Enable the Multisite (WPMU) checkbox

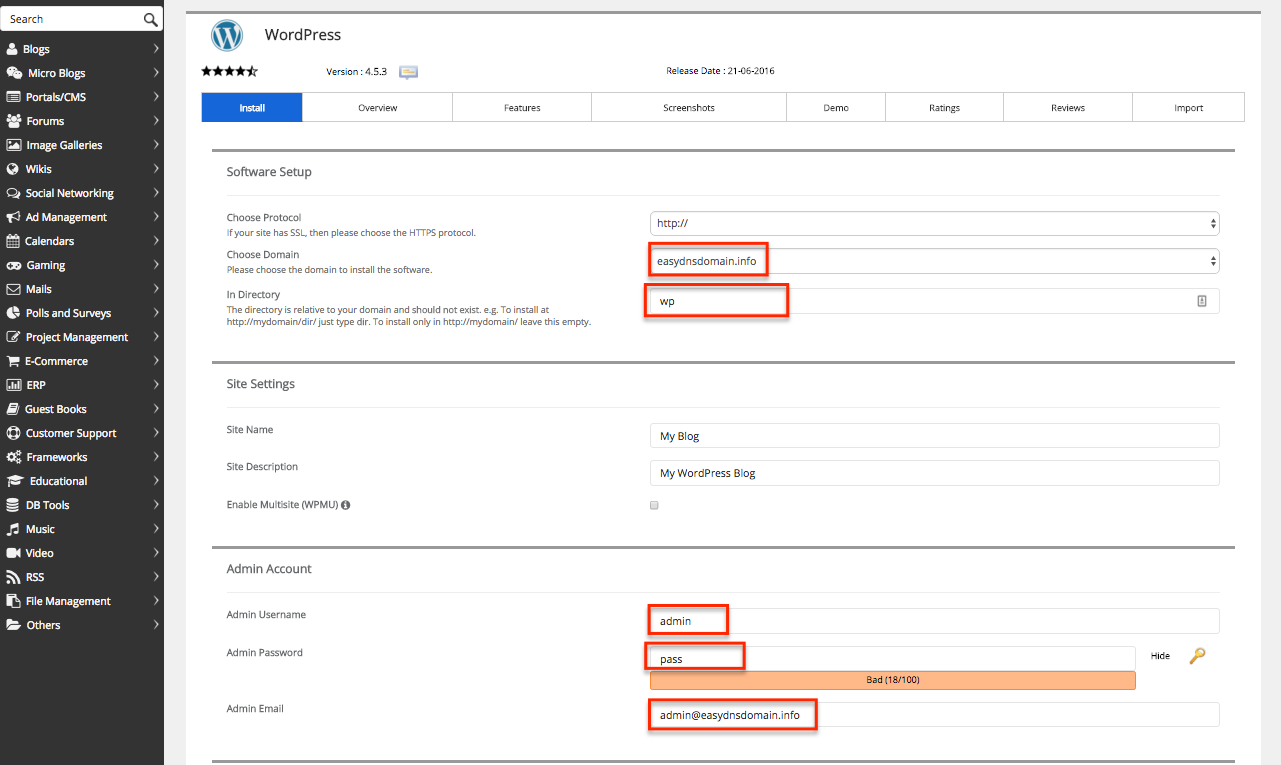point(654,505)
